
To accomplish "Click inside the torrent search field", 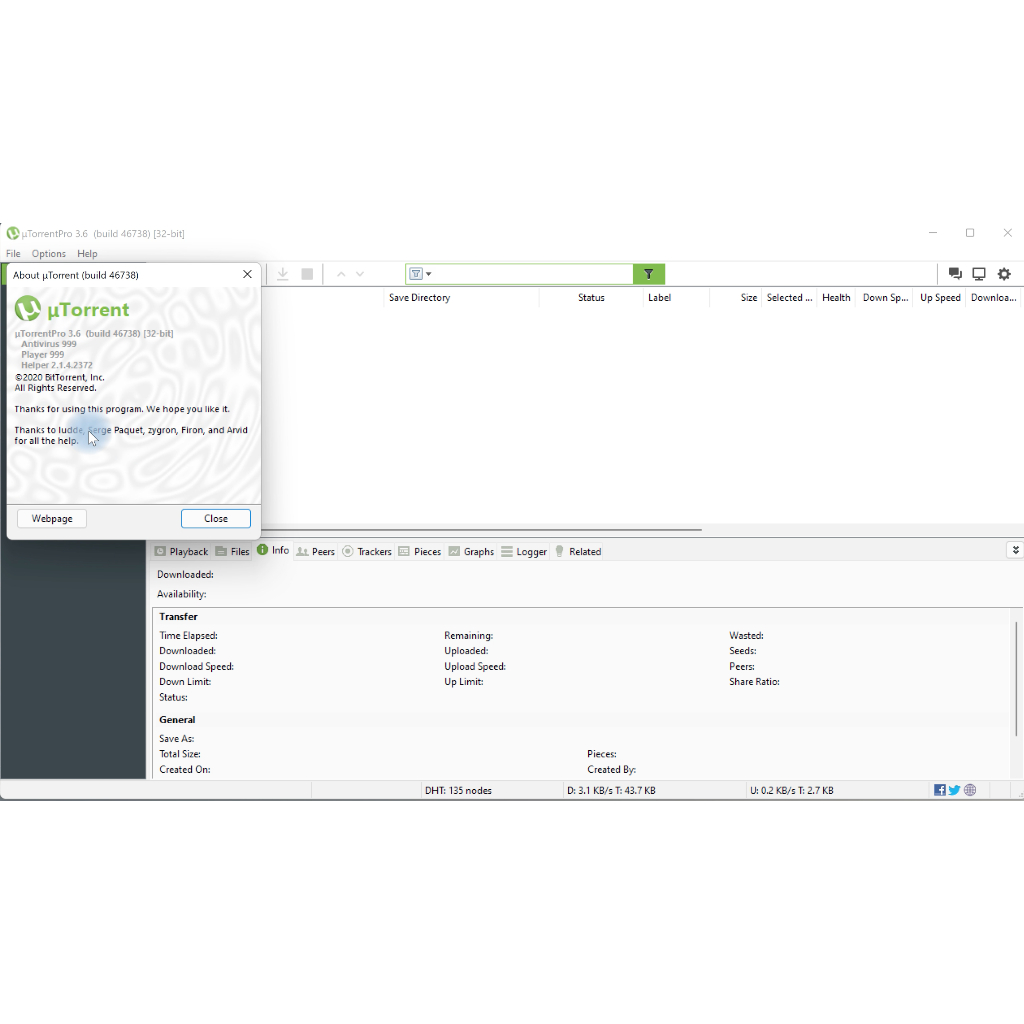I will click(530, 274).
